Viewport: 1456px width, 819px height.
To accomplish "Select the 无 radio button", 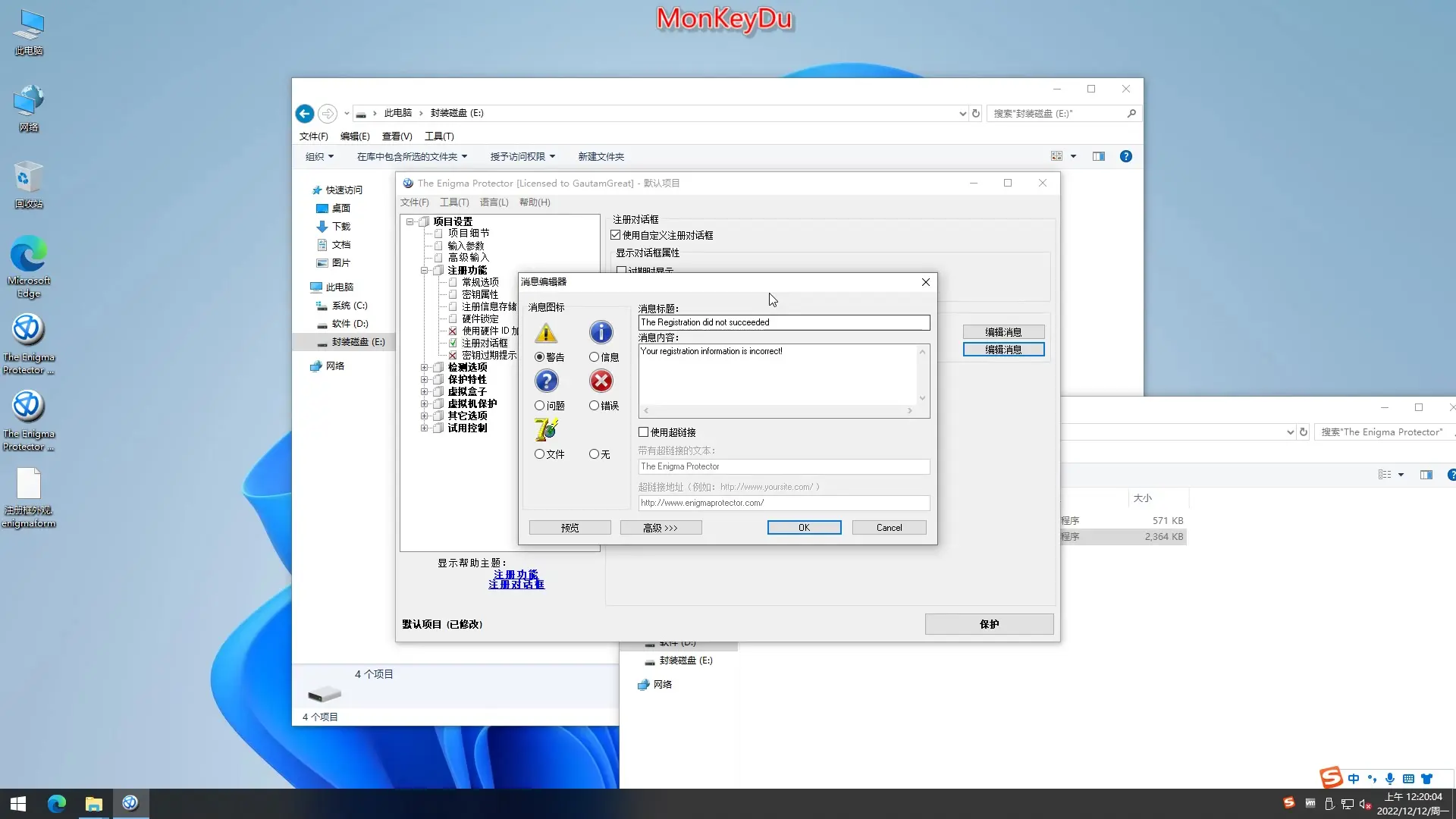I will pyautogui.click(x=600, y=454).
